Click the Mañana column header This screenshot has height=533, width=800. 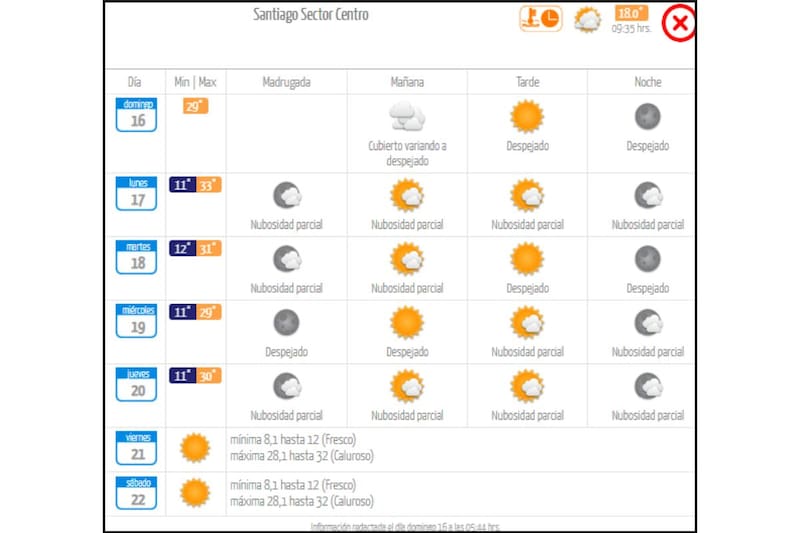pos(407,82)
